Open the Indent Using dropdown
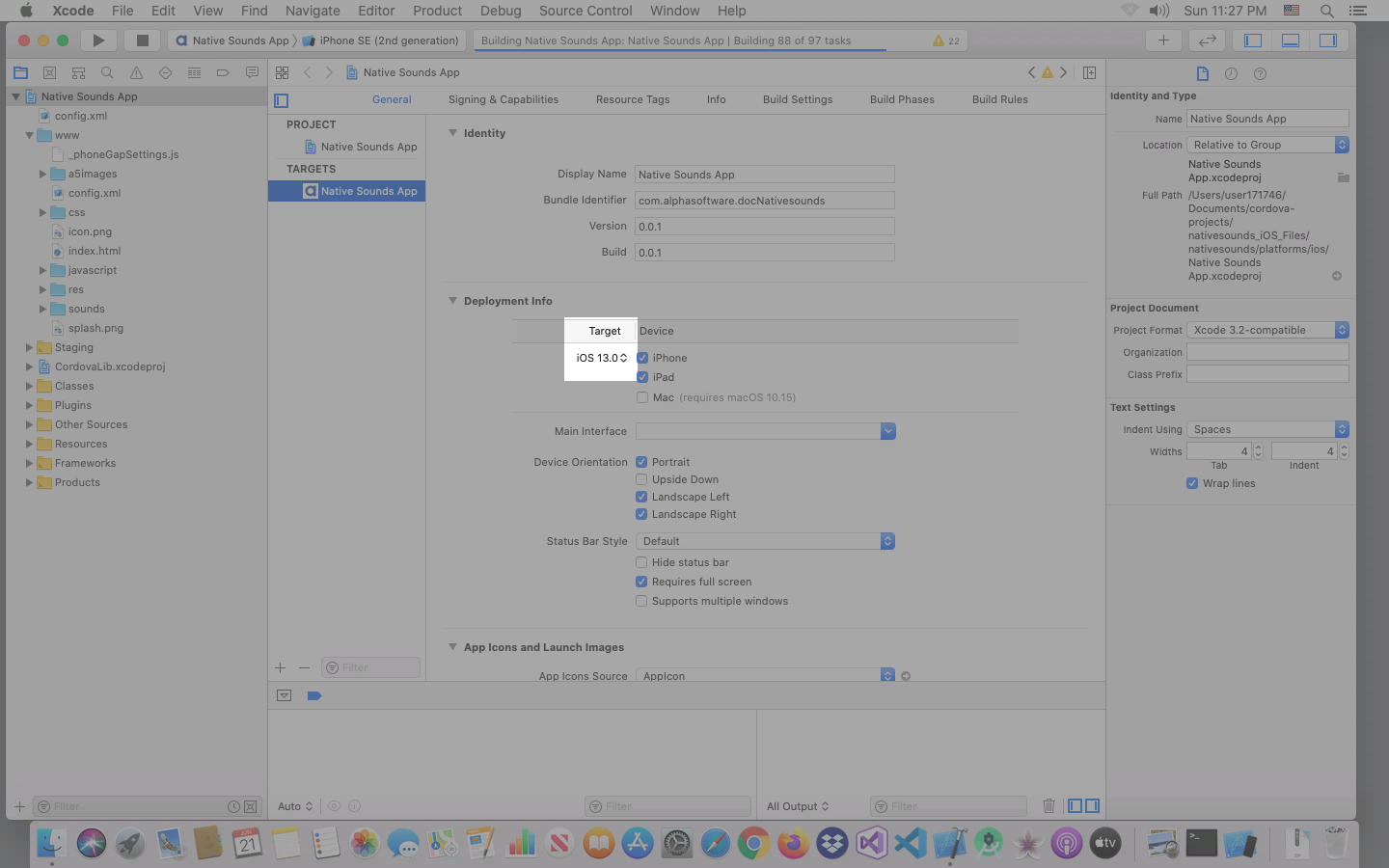Image resolution: width=1389 pixels, height=868 pixels. (1267, 429)
